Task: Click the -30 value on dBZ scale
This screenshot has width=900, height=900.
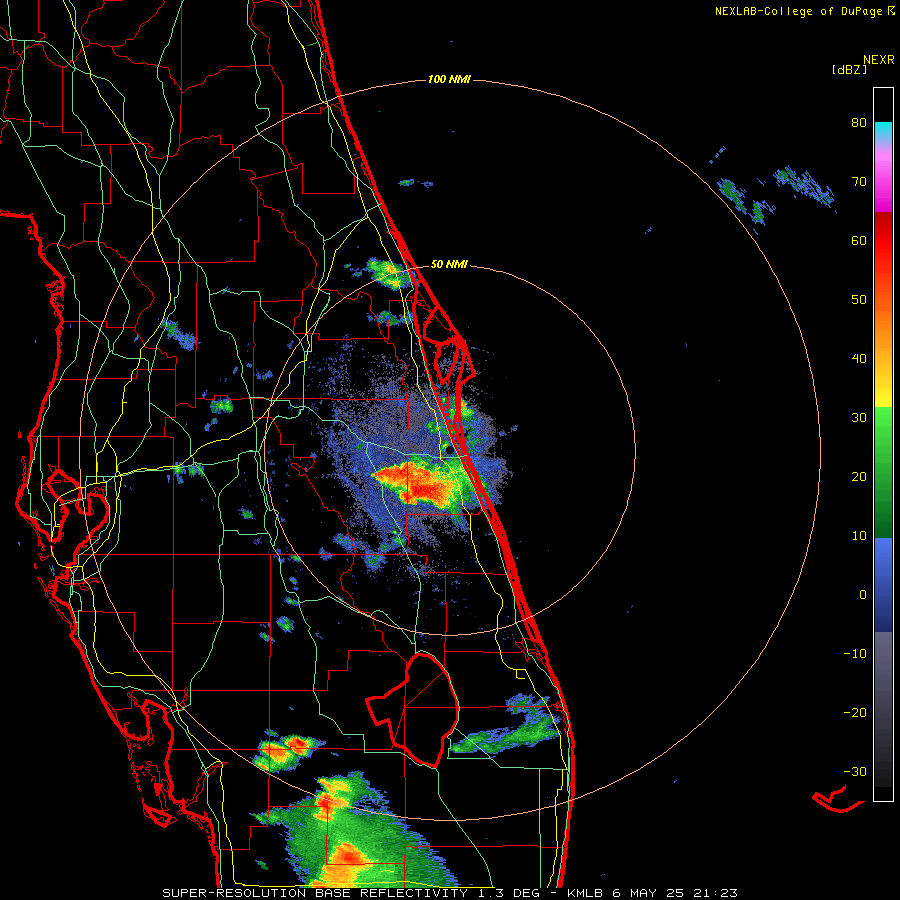Action: (x=855, y=771)
